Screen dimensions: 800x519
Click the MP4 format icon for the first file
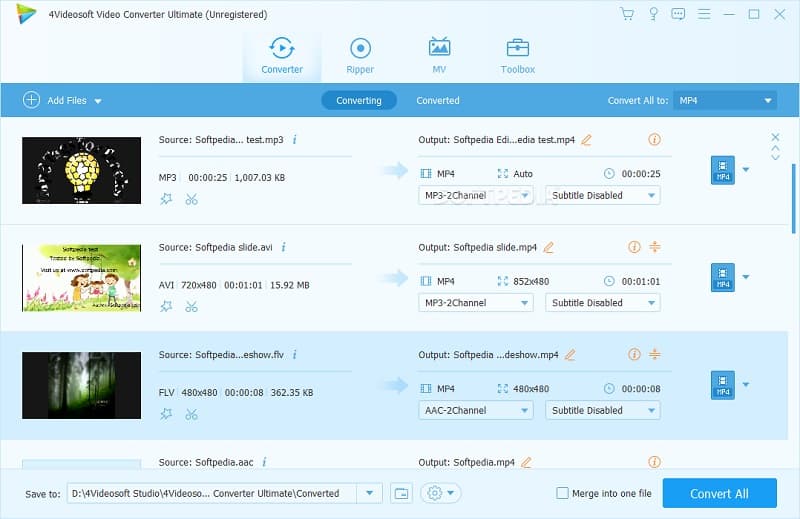click(x=722, y=170)
